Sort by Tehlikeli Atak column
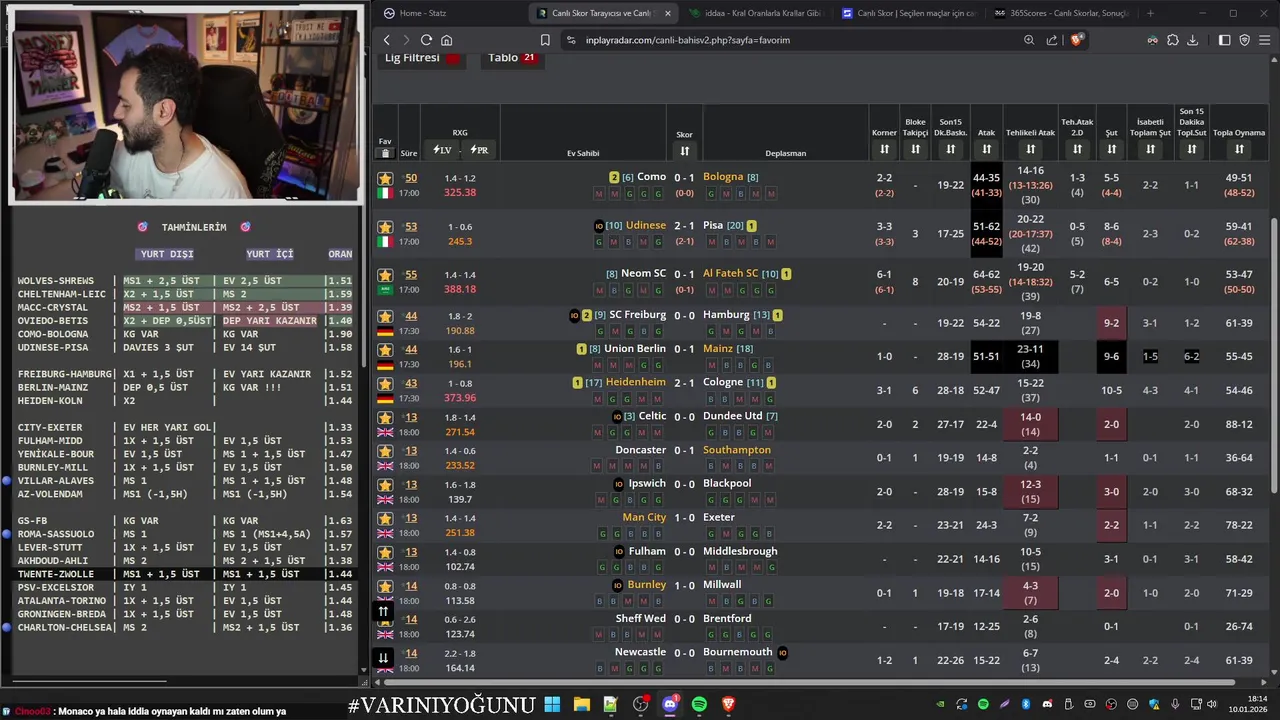Screen dimensions: 1280x720 1030,149
